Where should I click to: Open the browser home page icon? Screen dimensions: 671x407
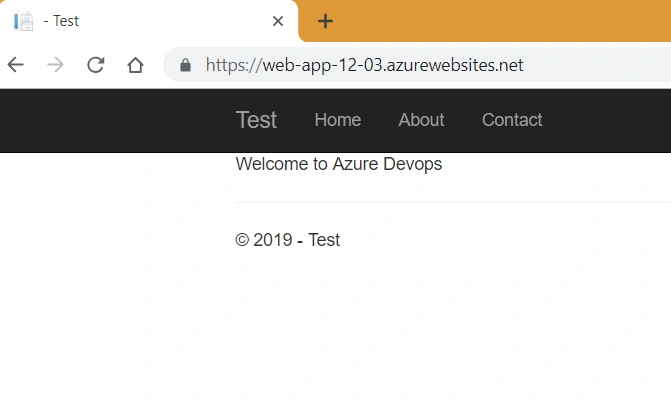135,65
